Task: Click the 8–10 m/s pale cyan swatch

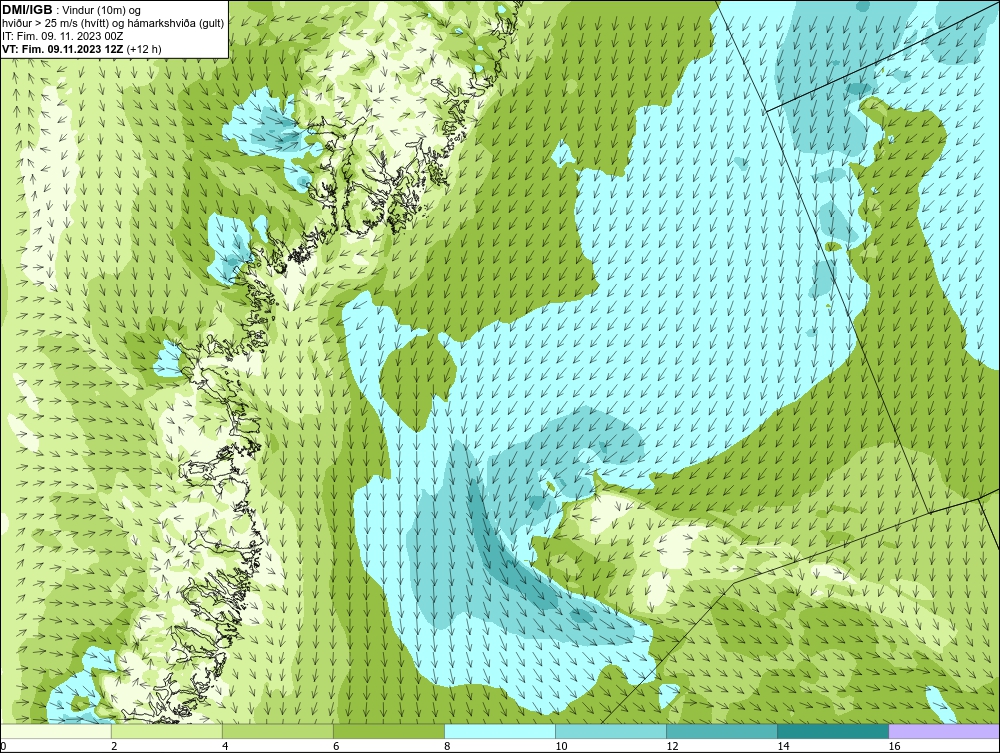Action: (x=499, y=731)
